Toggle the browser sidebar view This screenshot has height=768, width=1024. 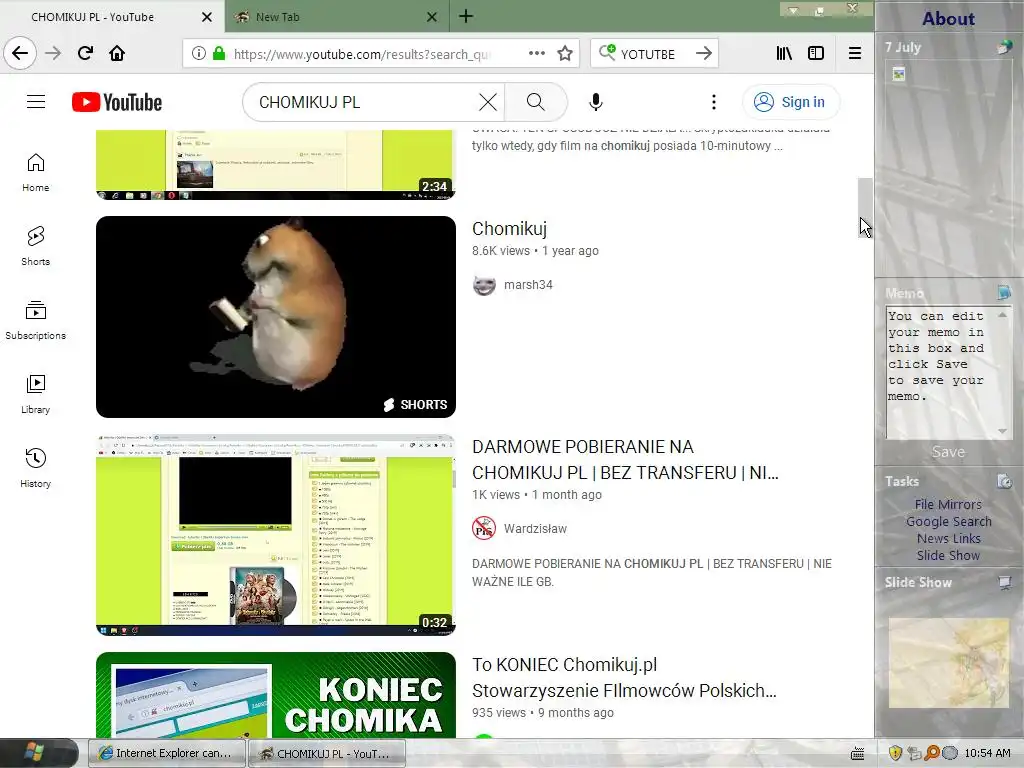[816, 53]
